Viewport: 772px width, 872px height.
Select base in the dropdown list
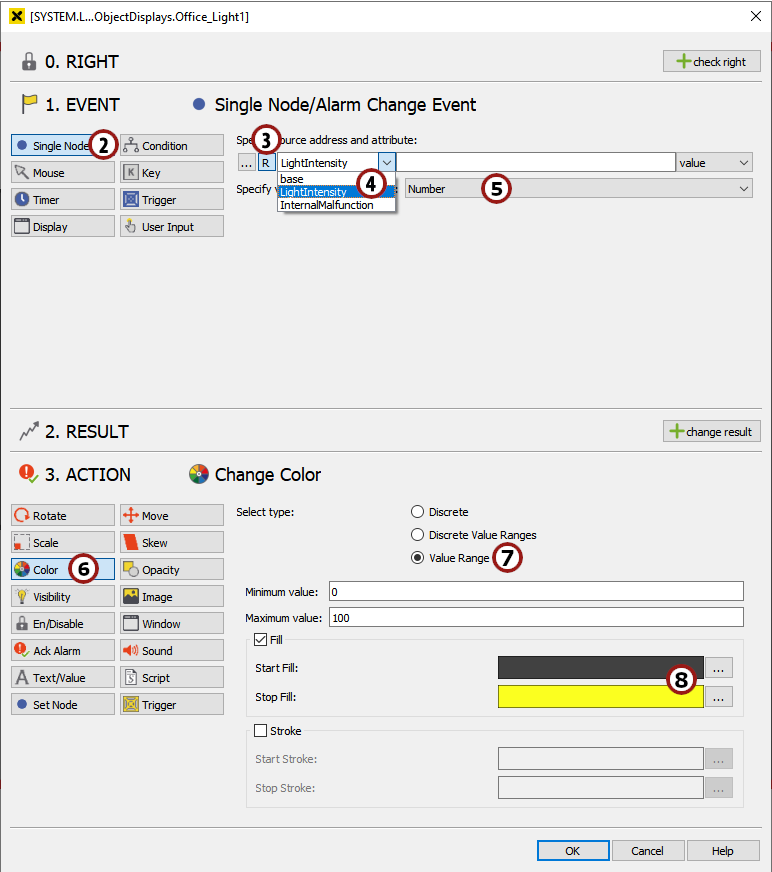click(292, 180)
